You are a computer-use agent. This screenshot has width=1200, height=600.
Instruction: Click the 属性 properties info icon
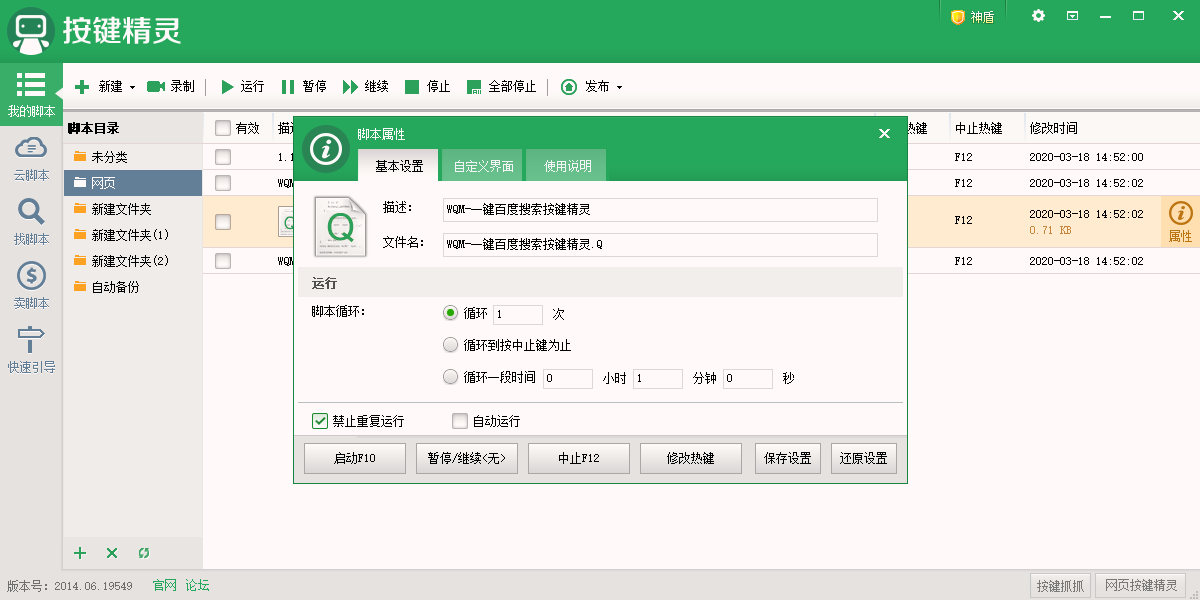click(1181, 222)
